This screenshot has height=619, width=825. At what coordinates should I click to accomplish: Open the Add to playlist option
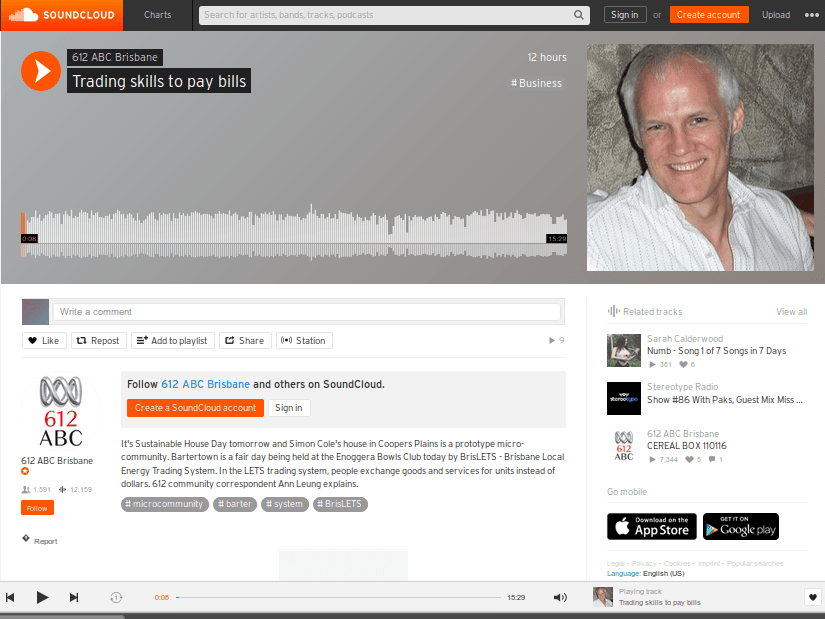[173, 341]
